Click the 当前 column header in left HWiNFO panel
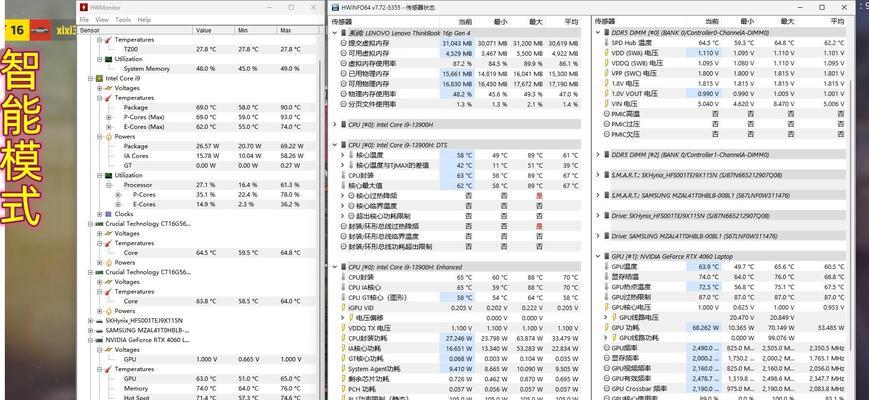 (457, 22)
